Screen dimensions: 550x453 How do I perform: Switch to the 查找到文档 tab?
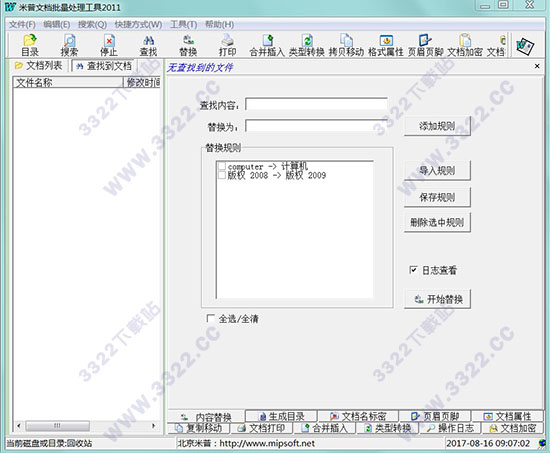pyautogui.click(x=104, y=66)
